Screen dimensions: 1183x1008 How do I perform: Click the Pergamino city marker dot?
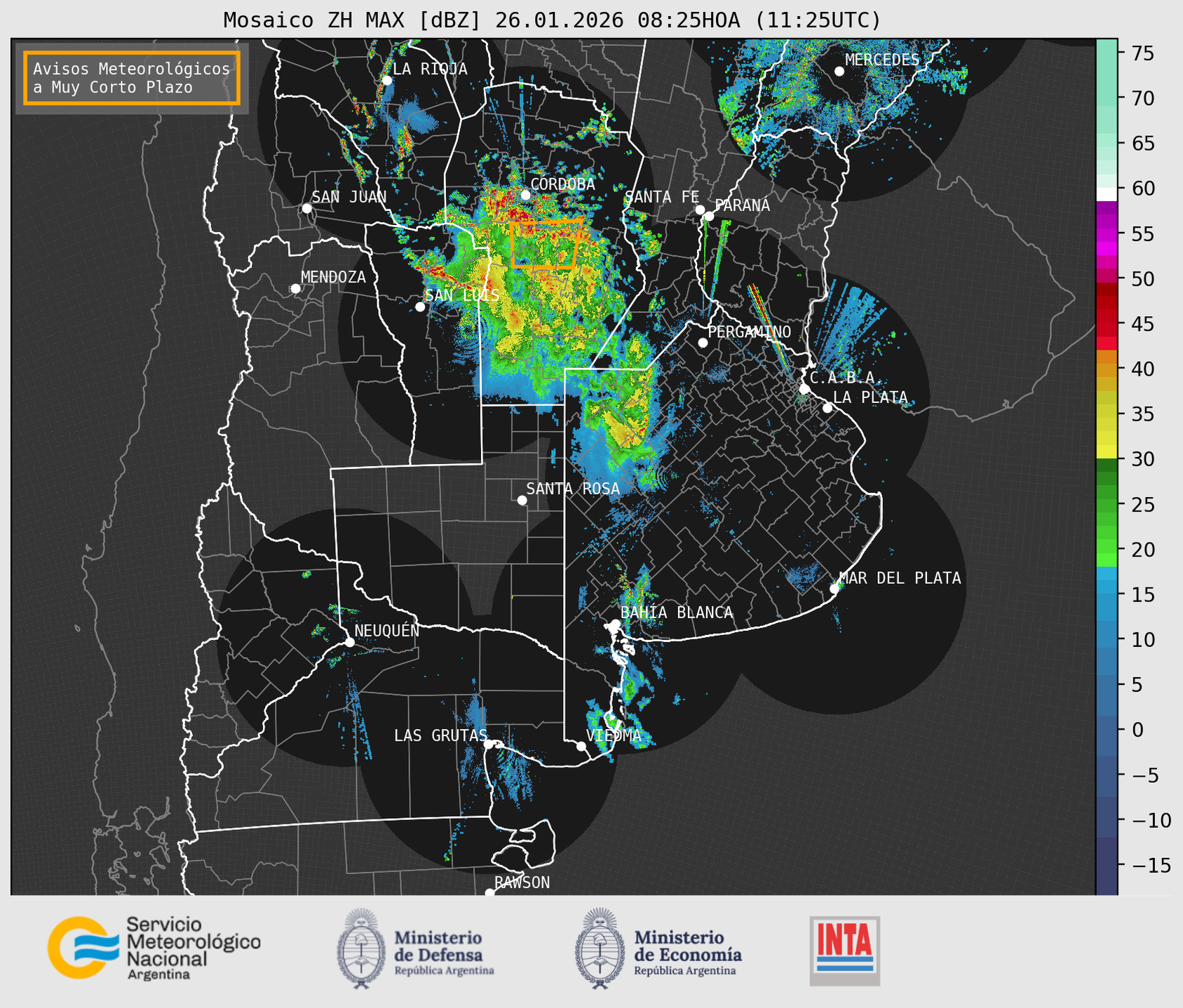[703, 343]
